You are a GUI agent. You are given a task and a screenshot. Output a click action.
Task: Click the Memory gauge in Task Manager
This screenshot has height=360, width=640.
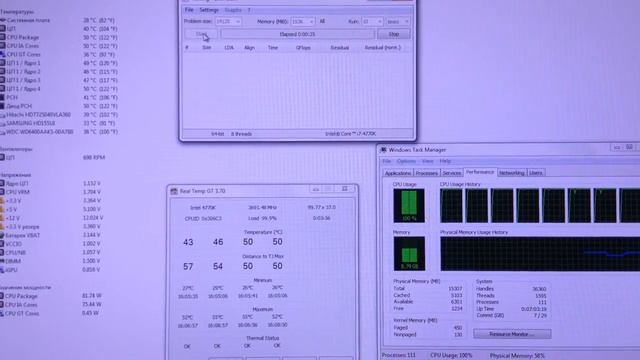(409, 253)
